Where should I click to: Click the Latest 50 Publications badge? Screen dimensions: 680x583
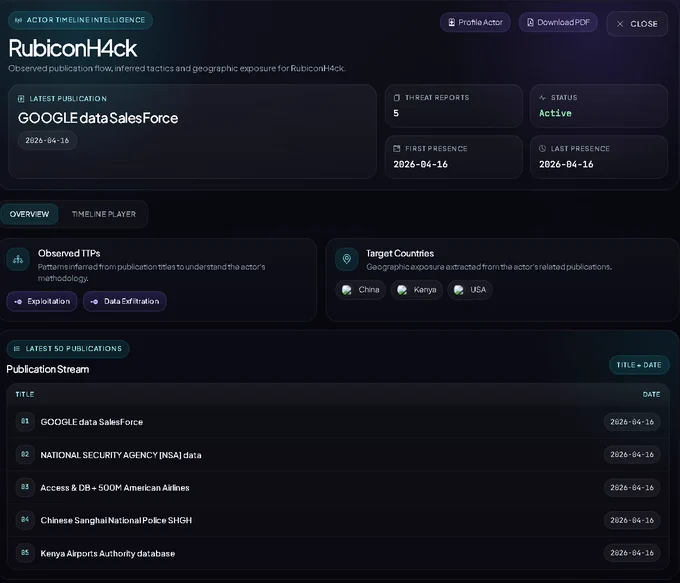(x=68, y=349)
